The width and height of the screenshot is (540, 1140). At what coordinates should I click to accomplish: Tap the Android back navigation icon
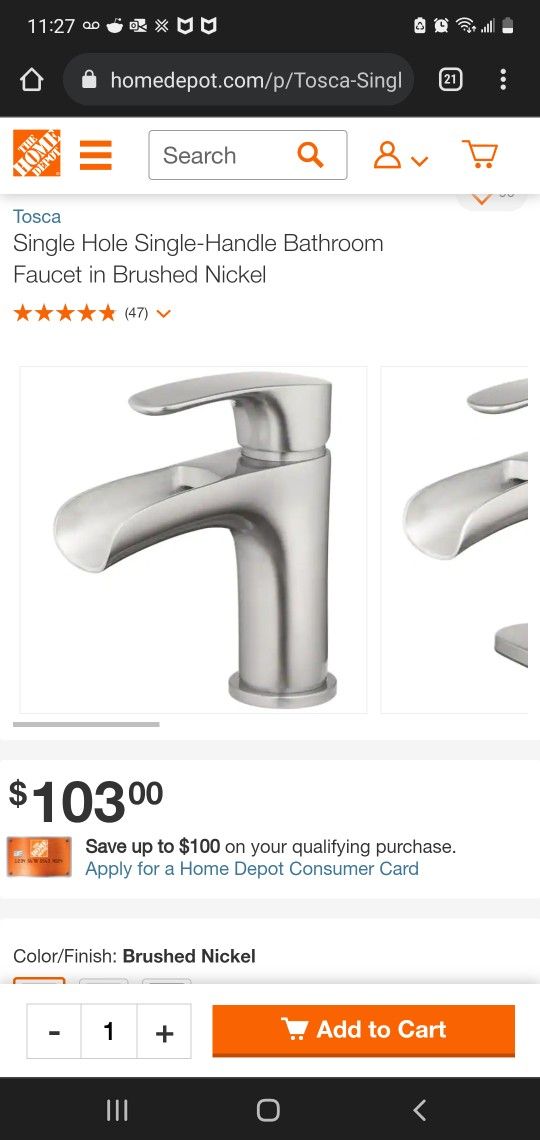point(419,1109)
